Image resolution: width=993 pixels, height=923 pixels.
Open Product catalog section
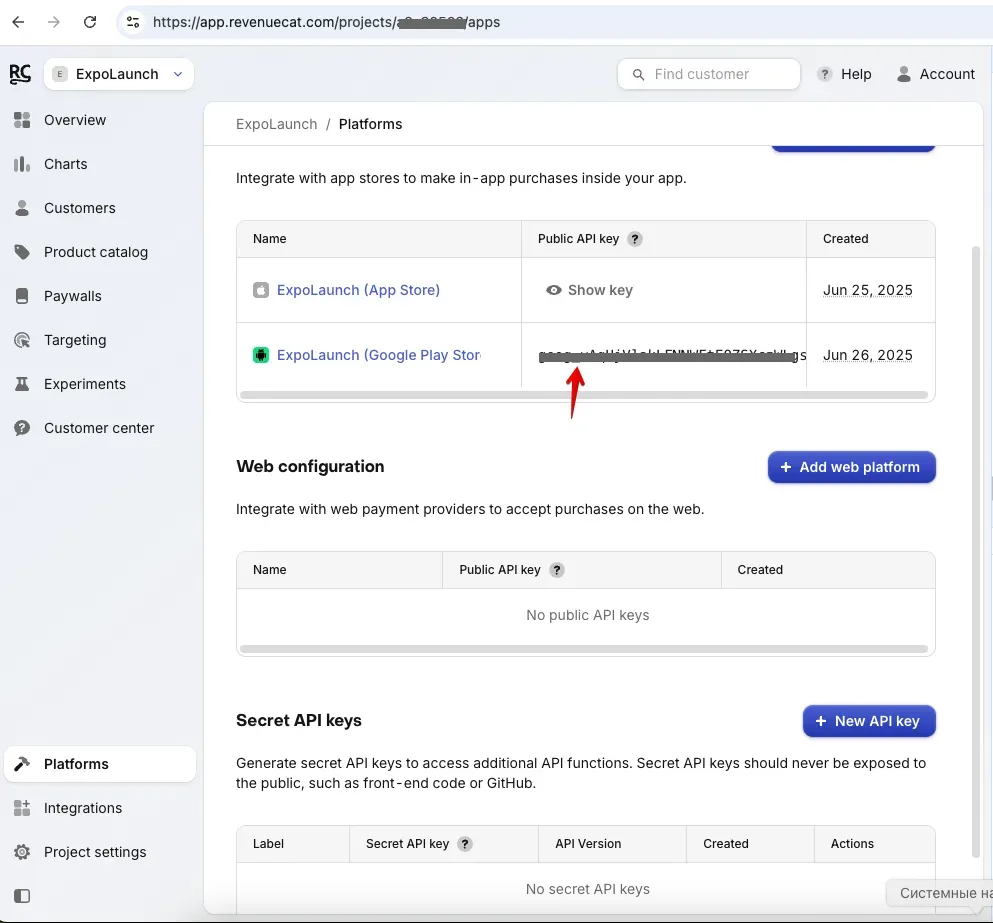click(x=96, y=252)
